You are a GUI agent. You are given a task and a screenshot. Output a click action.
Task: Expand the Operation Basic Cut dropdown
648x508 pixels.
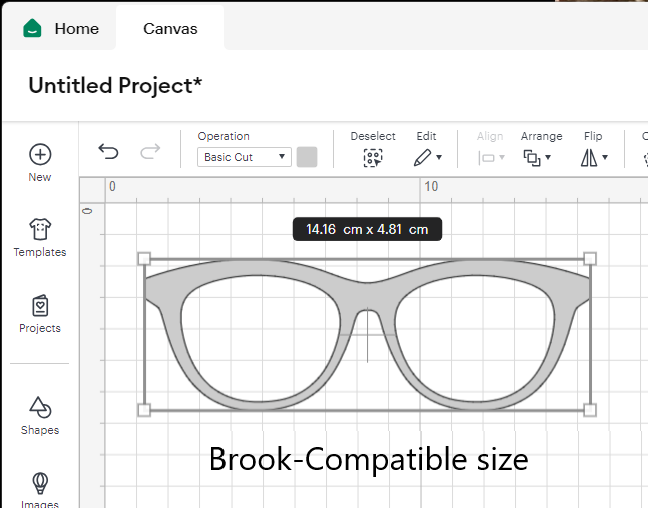click(244, 157)
